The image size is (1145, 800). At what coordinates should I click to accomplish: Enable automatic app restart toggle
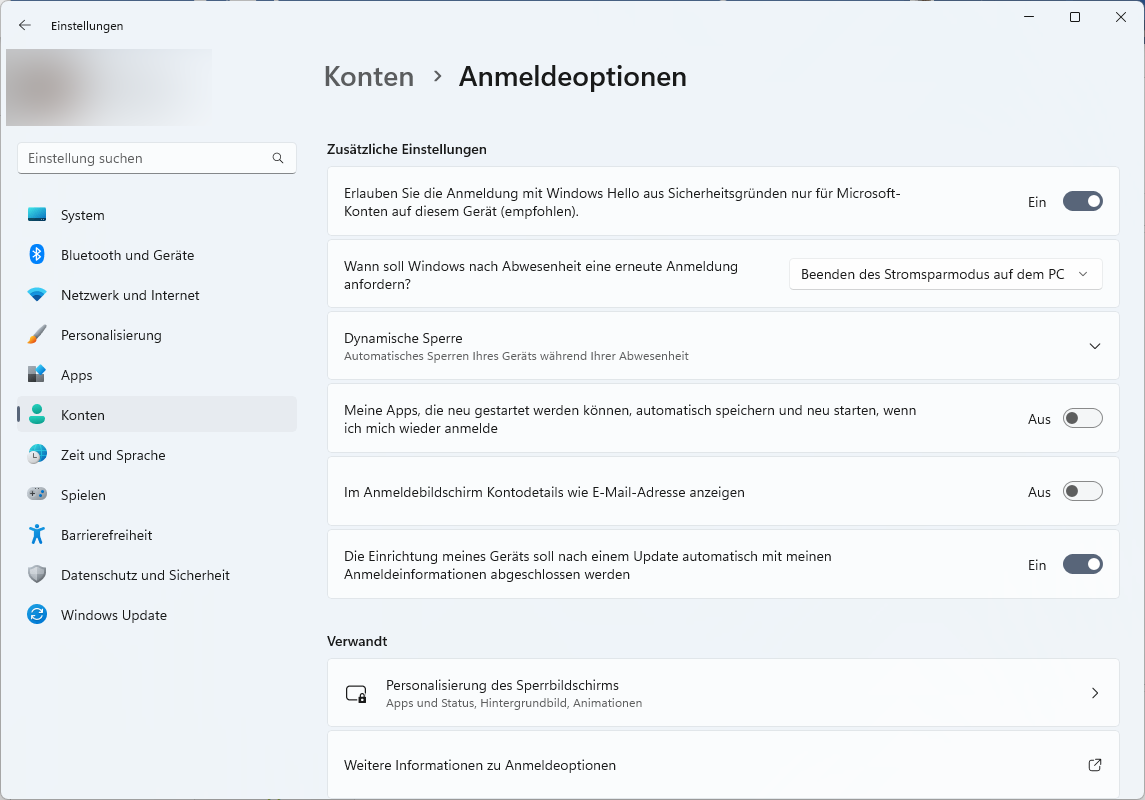(1082, 418)
